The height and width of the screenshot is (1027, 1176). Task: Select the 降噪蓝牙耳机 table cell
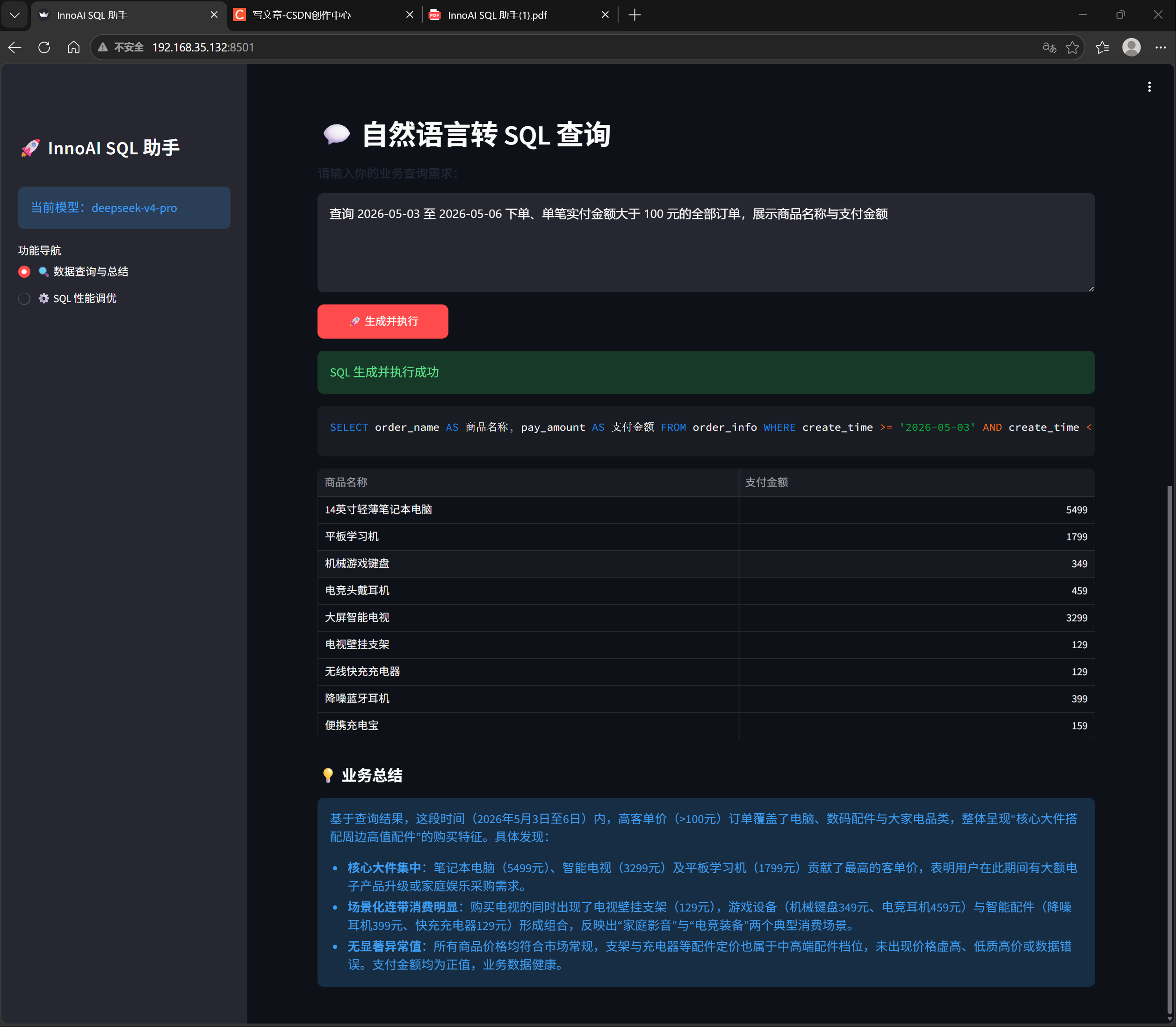528,698
